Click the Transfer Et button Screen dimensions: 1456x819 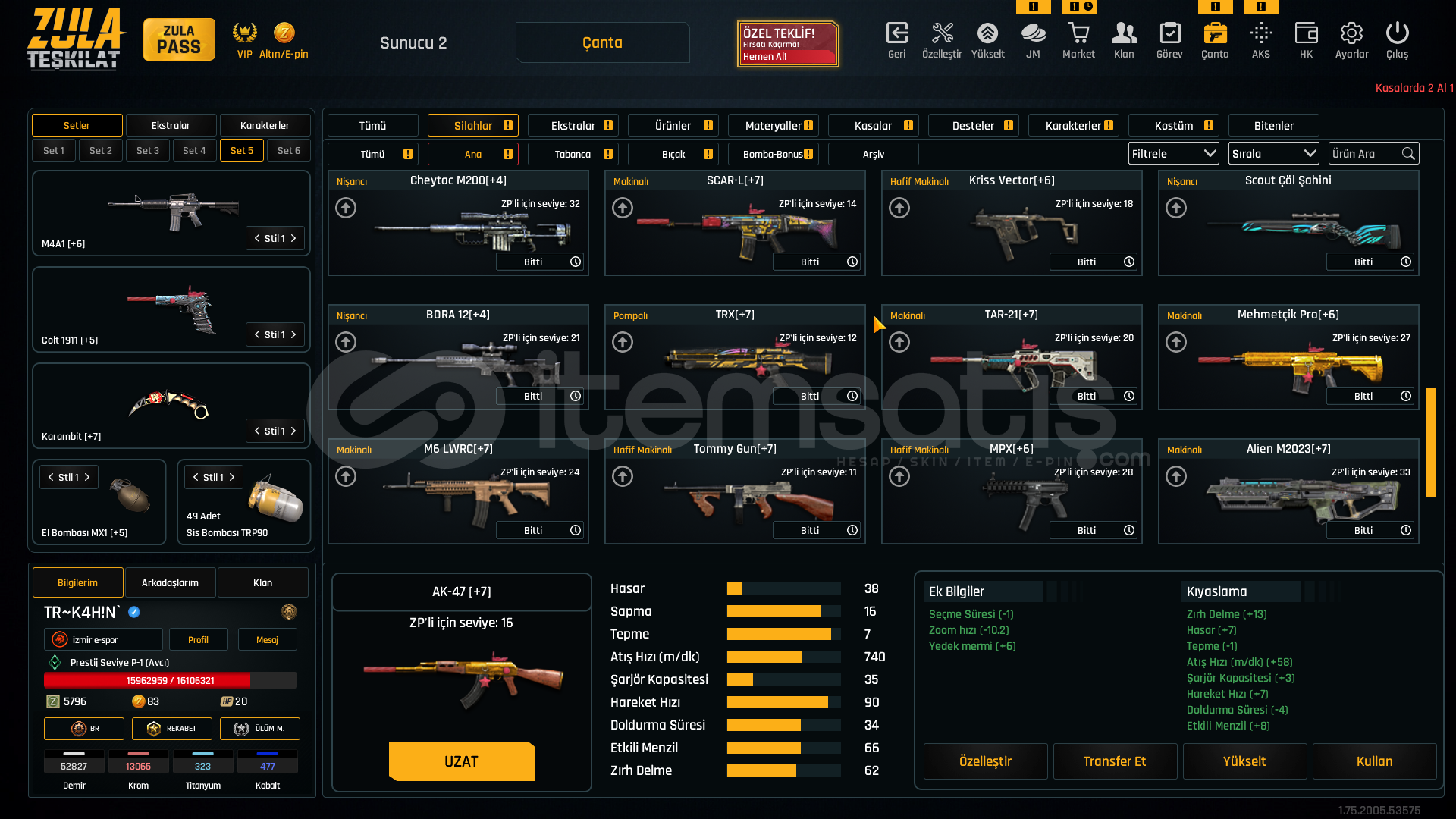coord(1115,761)
